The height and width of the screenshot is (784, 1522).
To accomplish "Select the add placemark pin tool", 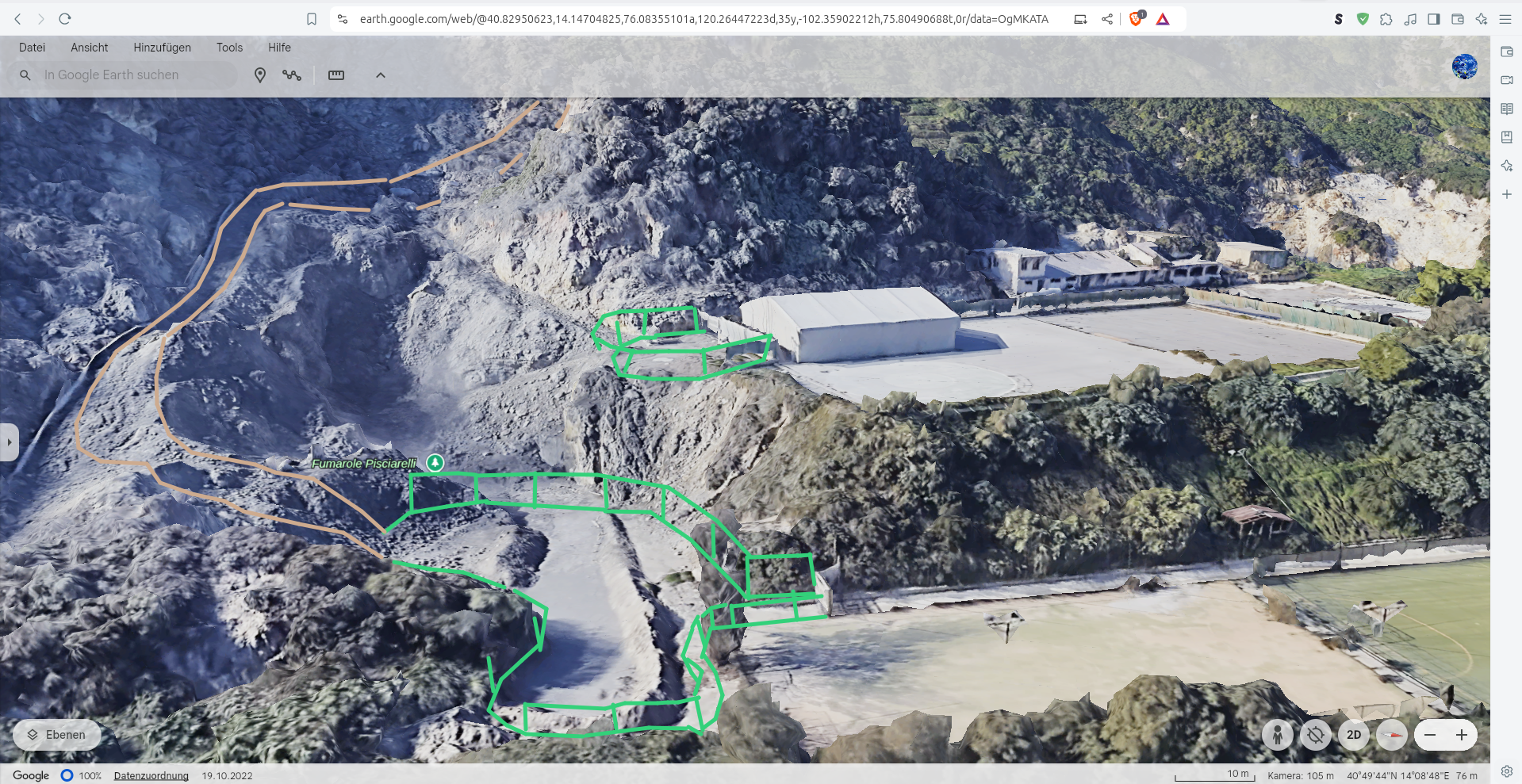I will [x=260, y=75].
